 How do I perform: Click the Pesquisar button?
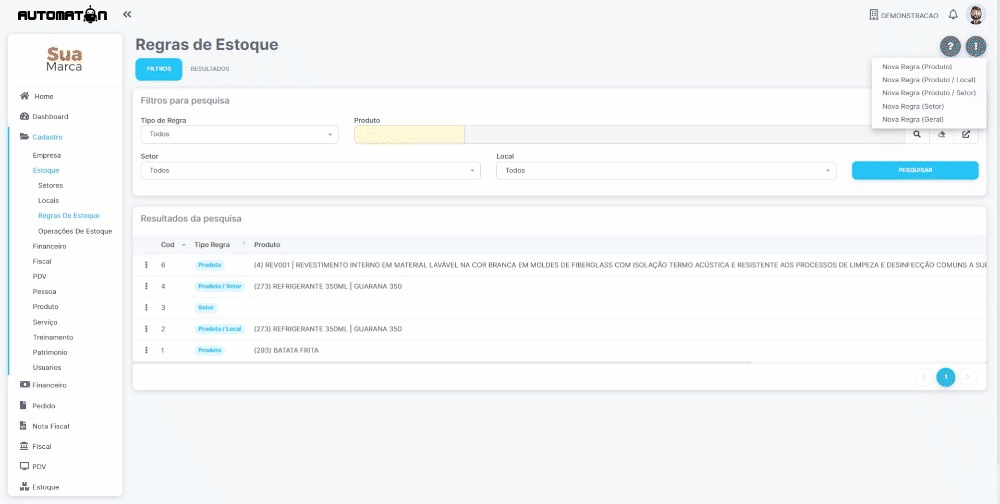tap(915, 170)
